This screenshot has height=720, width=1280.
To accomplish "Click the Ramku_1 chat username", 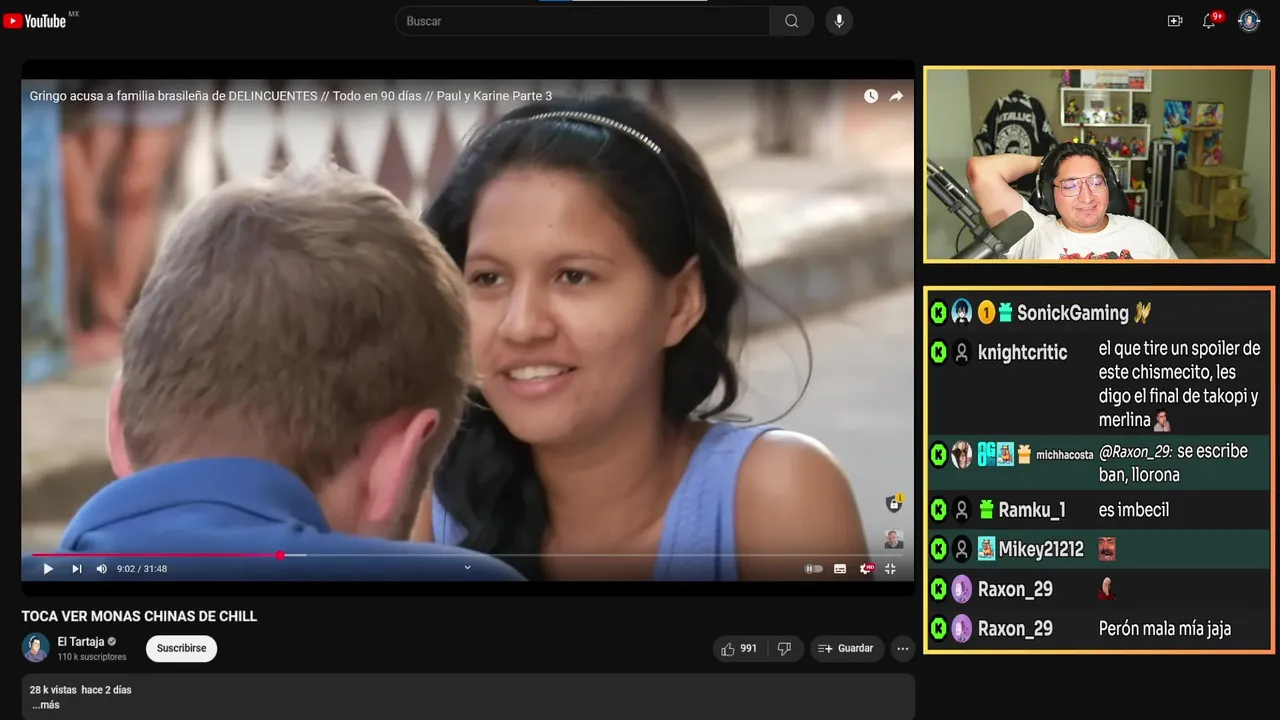I will [1032, 510].
